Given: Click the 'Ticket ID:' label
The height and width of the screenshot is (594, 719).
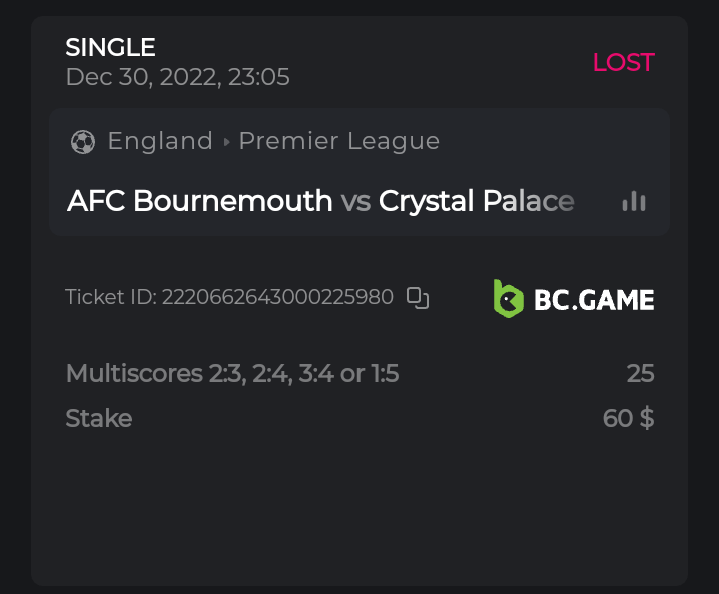Looking at the screenshot, I should click(x=111, y=297).
